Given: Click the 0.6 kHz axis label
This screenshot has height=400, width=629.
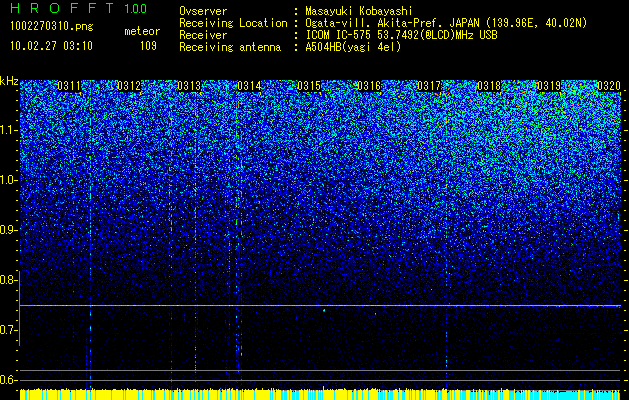Looking at the screenshot, I should point(8,380).
